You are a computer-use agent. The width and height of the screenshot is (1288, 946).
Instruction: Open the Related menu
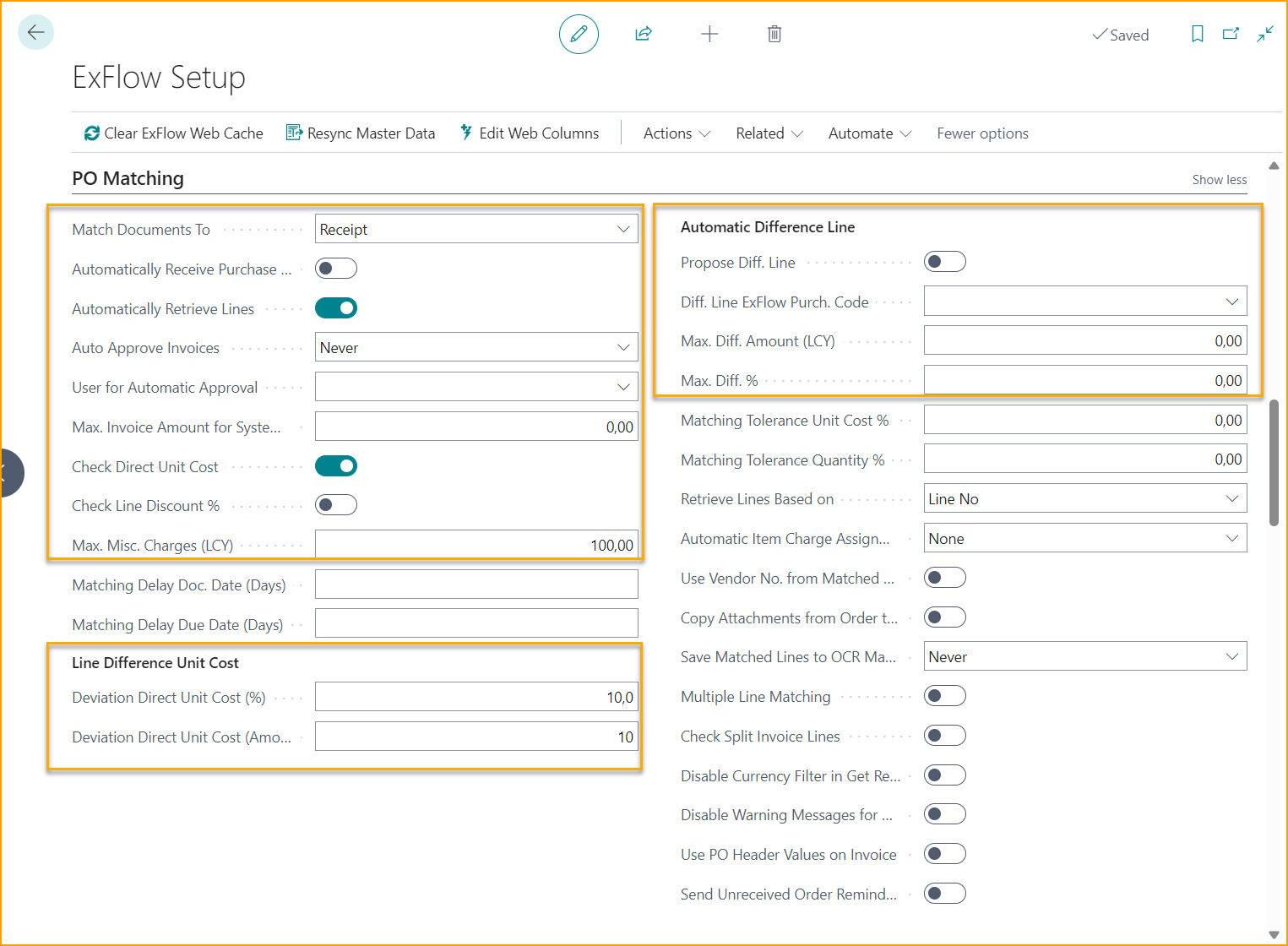tap(769, 133)
